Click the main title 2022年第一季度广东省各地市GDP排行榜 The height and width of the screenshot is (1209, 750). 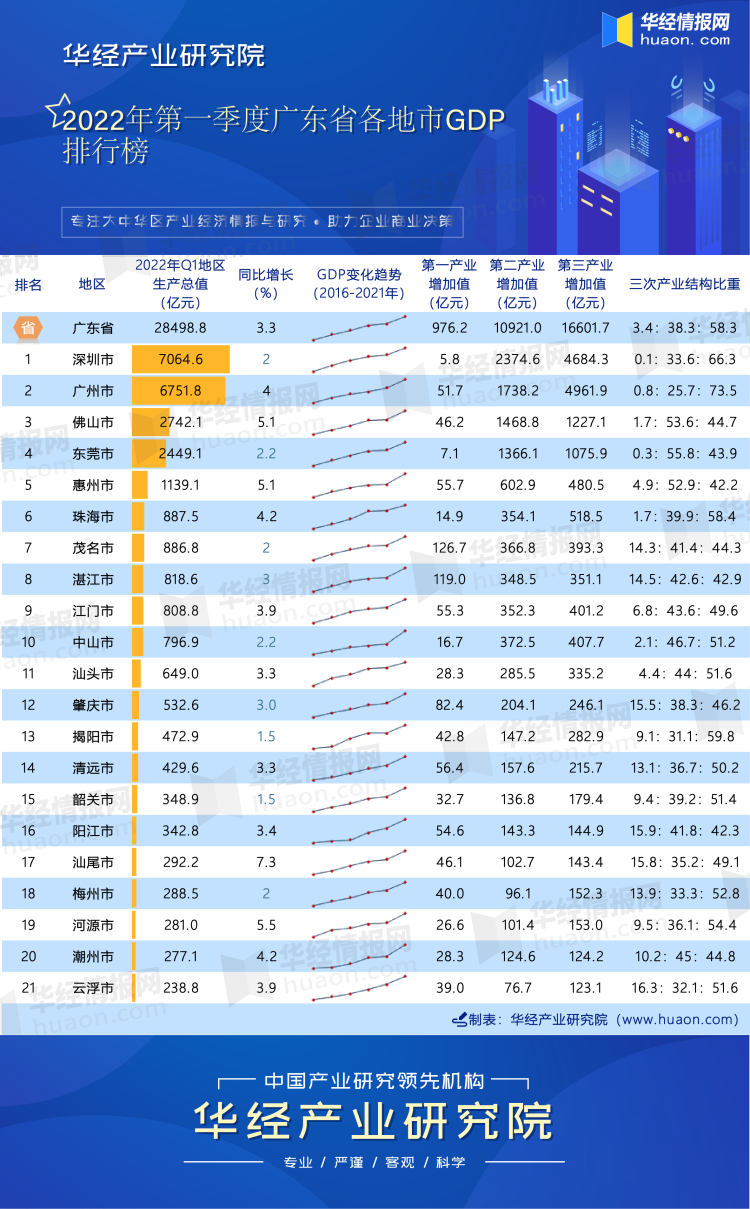[284, 136]
